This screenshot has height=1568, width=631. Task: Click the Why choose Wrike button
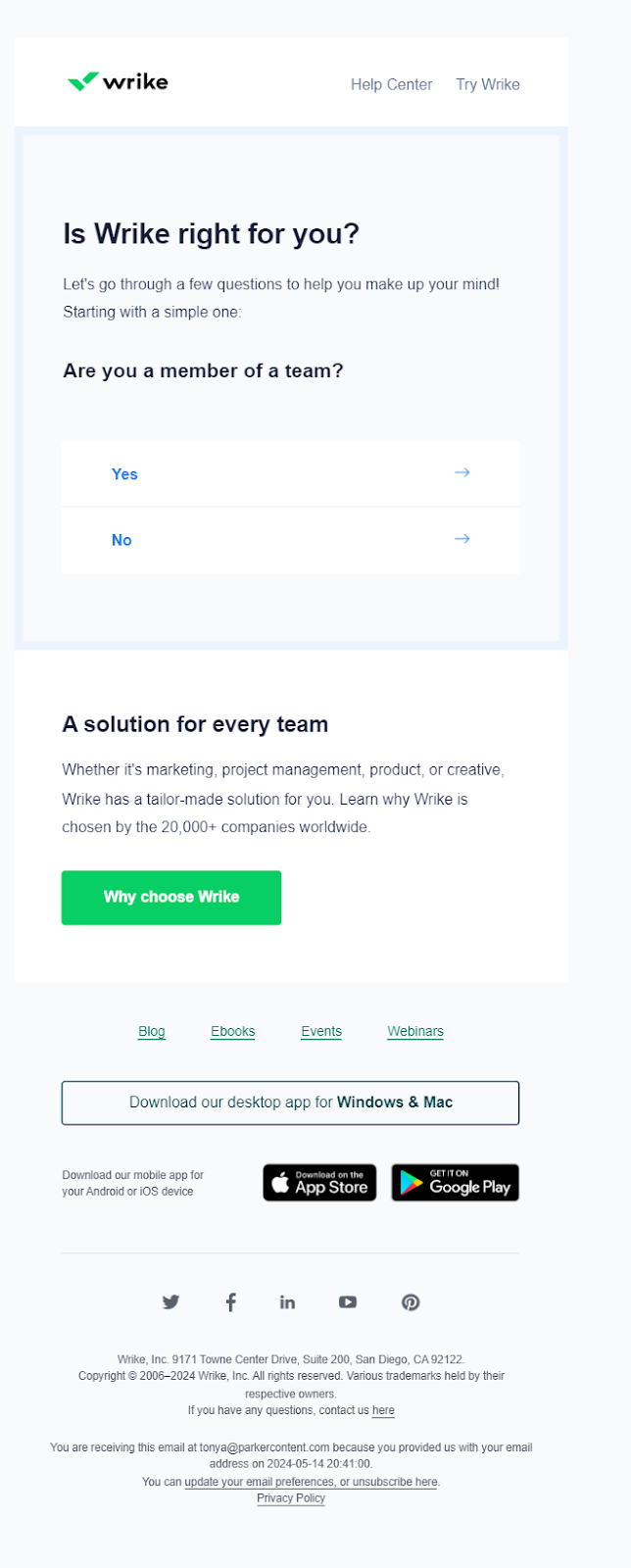[170, 897]
